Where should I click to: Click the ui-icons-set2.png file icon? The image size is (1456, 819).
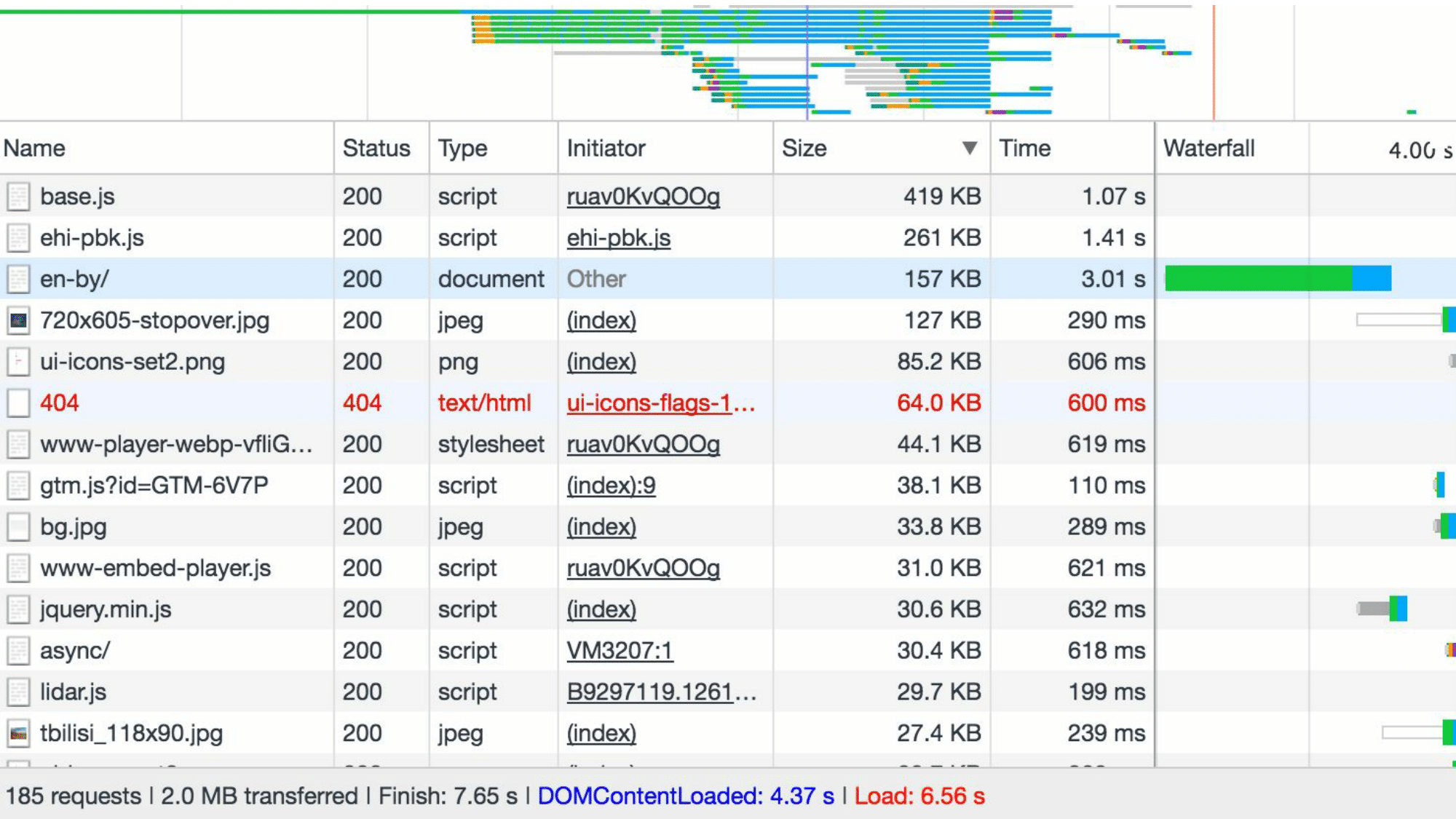(x=18, y=362)
